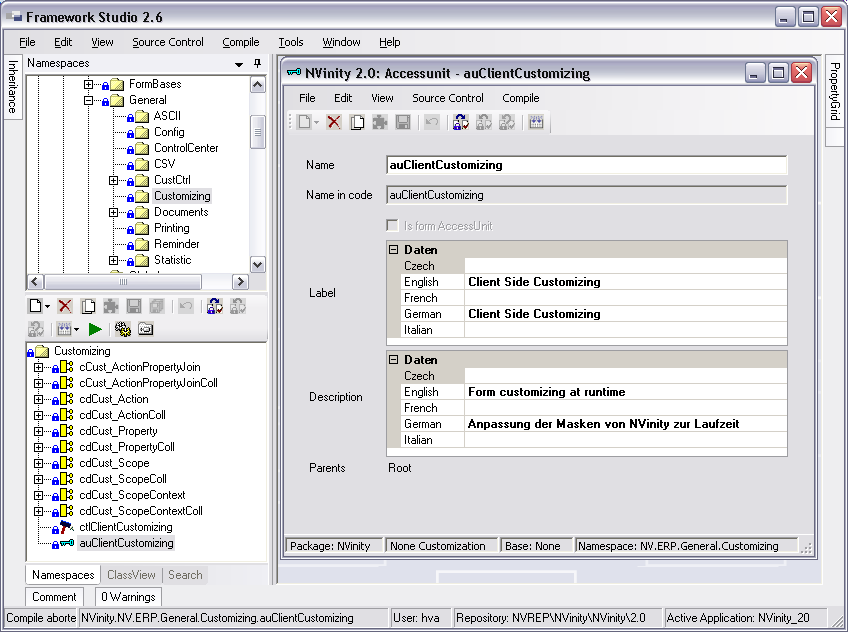Click the copy icon in the Accessunit toolbar
The width and height of the screenshot is (848, 632).
click(357, 122)
